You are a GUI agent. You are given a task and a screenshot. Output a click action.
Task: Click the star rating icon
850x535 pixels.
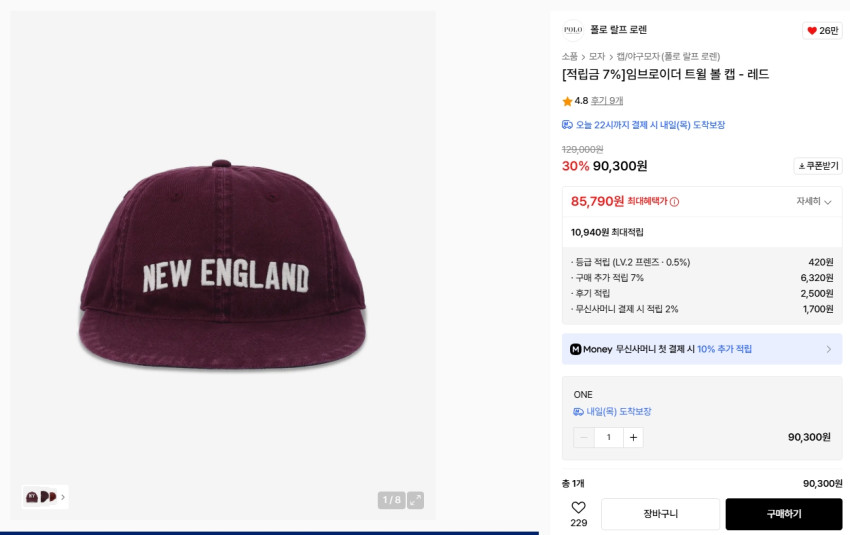[x=567, y=101]
